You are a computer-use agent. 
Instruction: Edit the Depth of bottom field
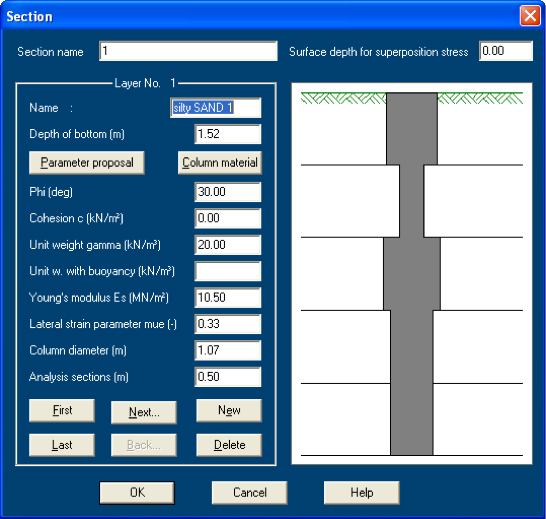[x=228, y=134]
